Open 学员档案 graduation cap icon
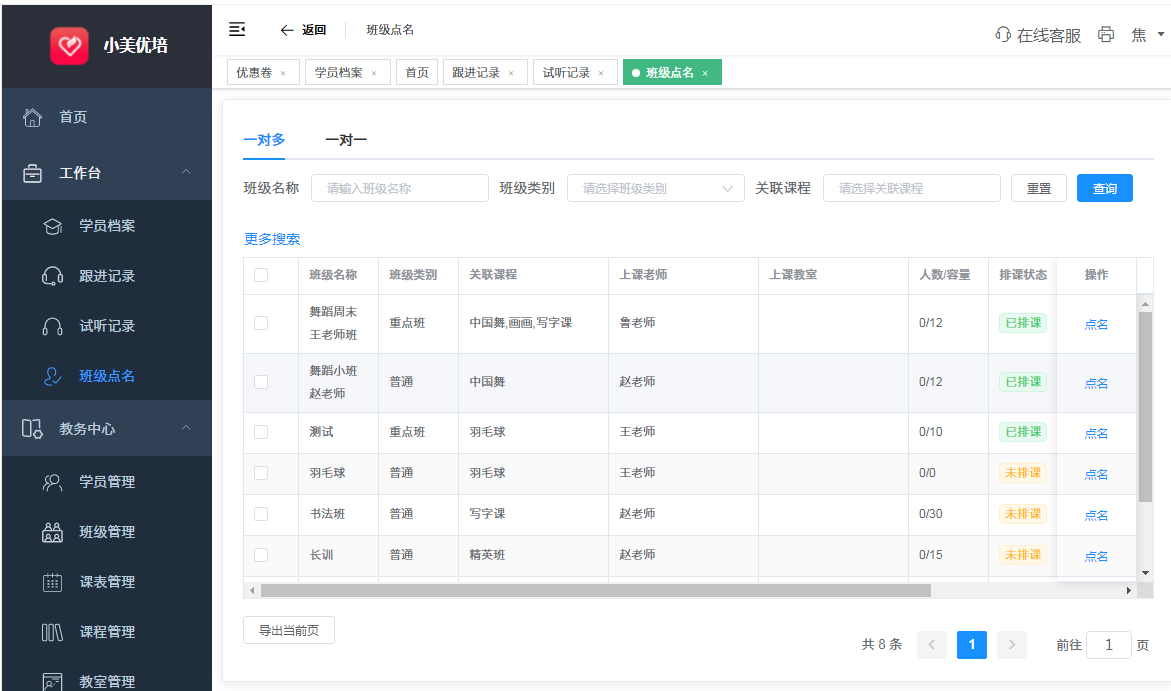The height and width of the screenshot is (691, 1171). tap(53, 226)
